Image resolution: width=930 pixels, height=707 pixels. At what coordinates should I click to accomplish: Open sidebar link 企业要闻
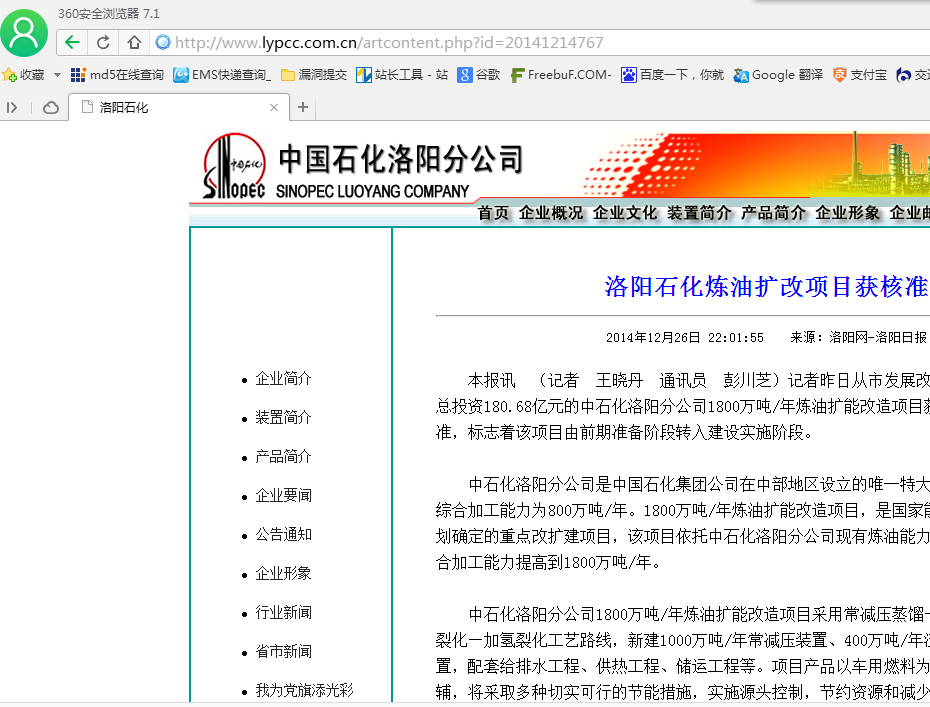[x=283, y=495]
